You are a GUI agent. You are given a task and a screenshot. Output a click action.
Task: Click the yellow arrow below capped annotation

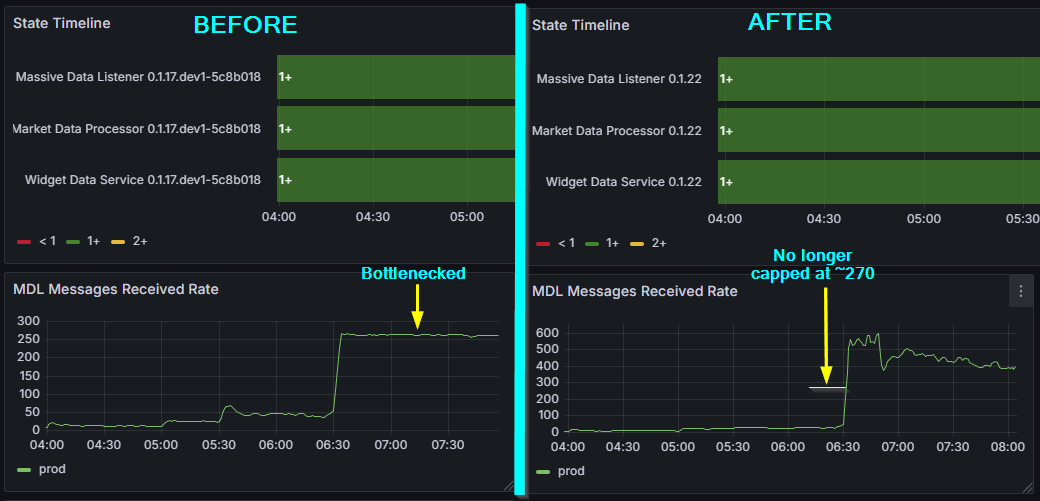(x=826, y=335)
